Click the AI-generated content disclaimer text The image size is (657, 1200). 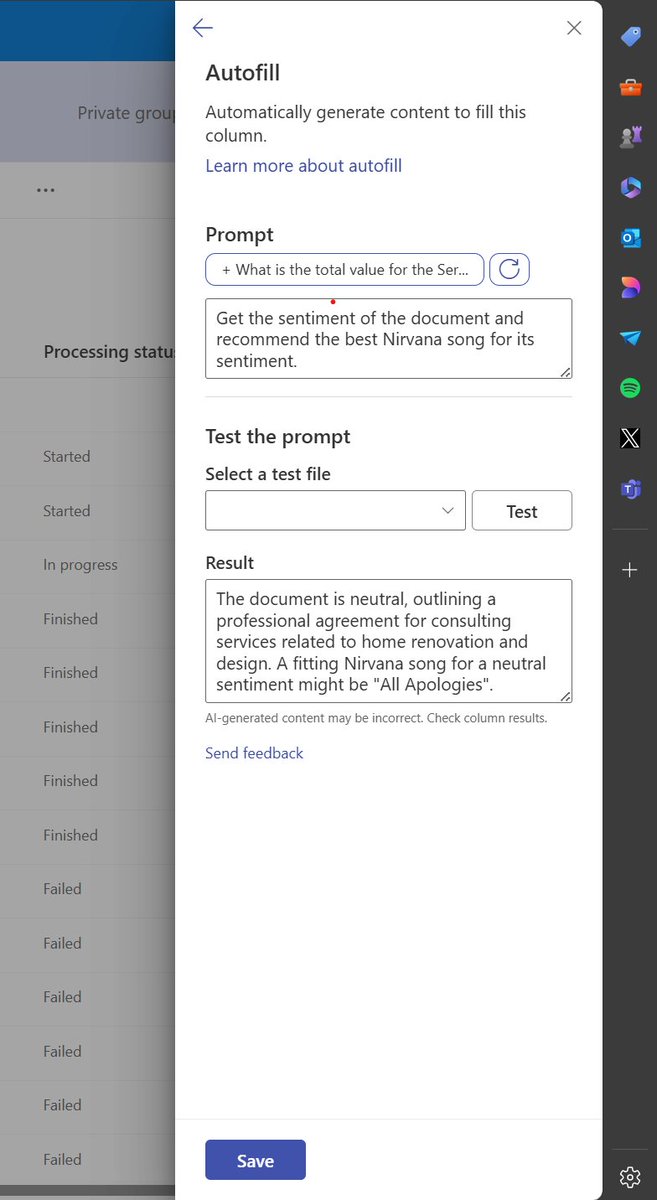click(x=376, y=718)
